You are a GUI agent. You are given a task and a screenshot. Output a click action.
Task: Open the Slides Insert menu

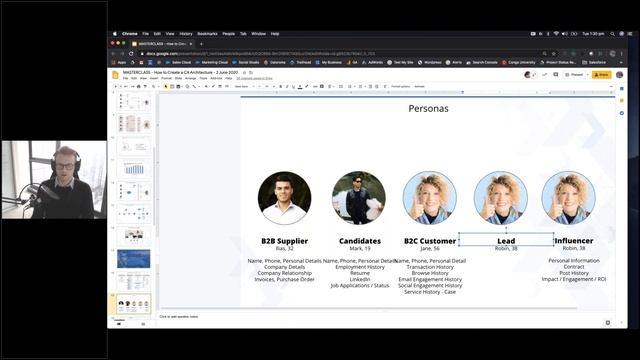tap(154, 78)
